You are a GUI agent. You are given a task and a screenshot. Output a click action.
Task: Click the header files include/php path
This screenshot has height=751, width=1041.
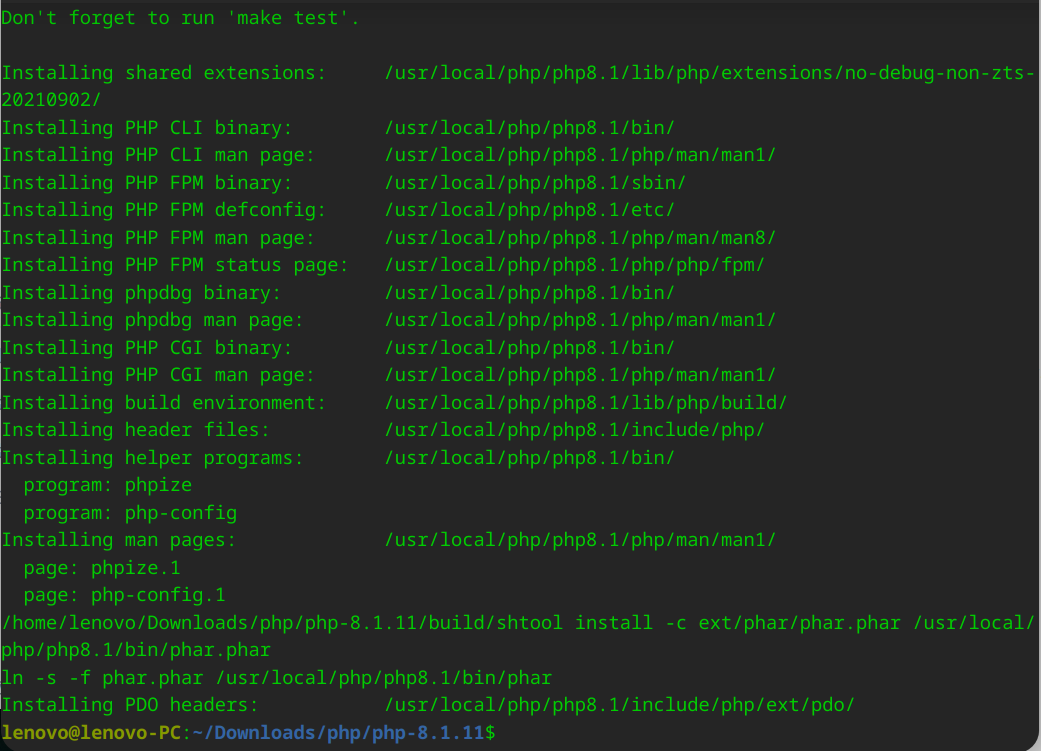pyautogui.click(x=574, y=430)
